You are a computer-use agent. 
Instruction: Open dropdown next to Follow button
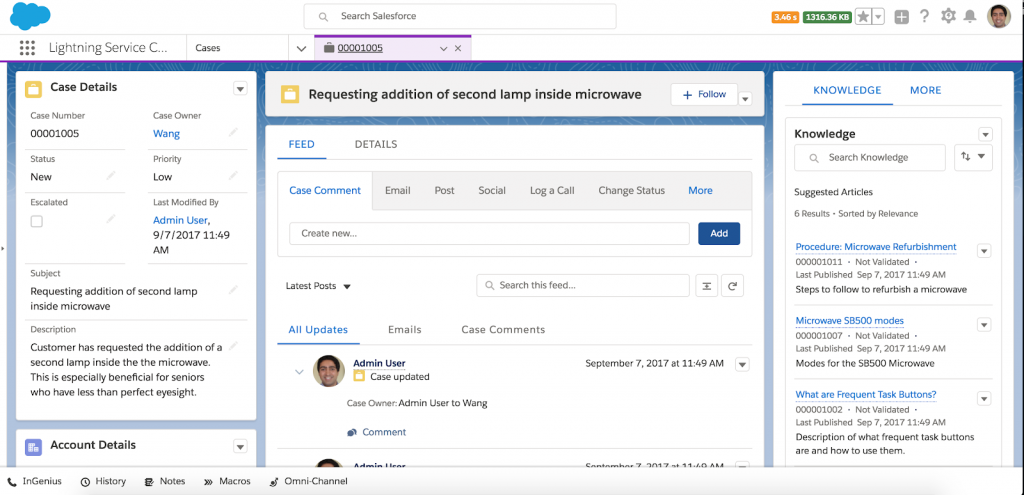tap(745, 99)
